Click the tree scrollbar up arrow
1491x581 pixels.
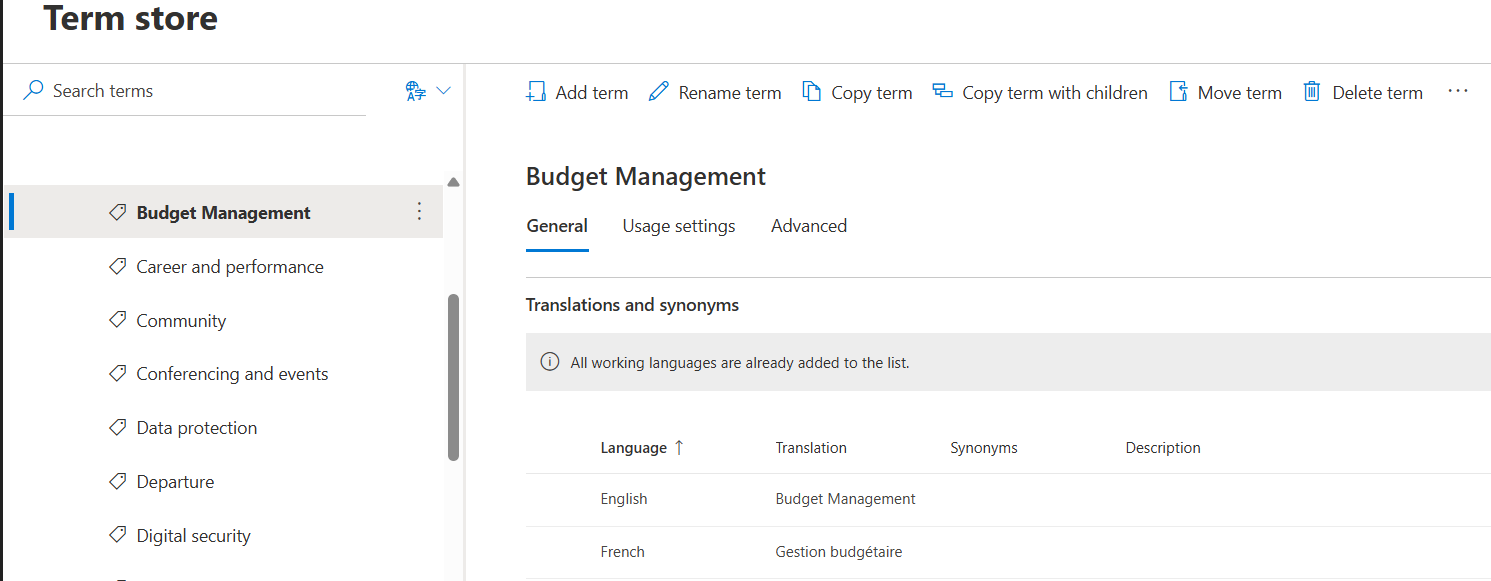click(x=453, y=183)
